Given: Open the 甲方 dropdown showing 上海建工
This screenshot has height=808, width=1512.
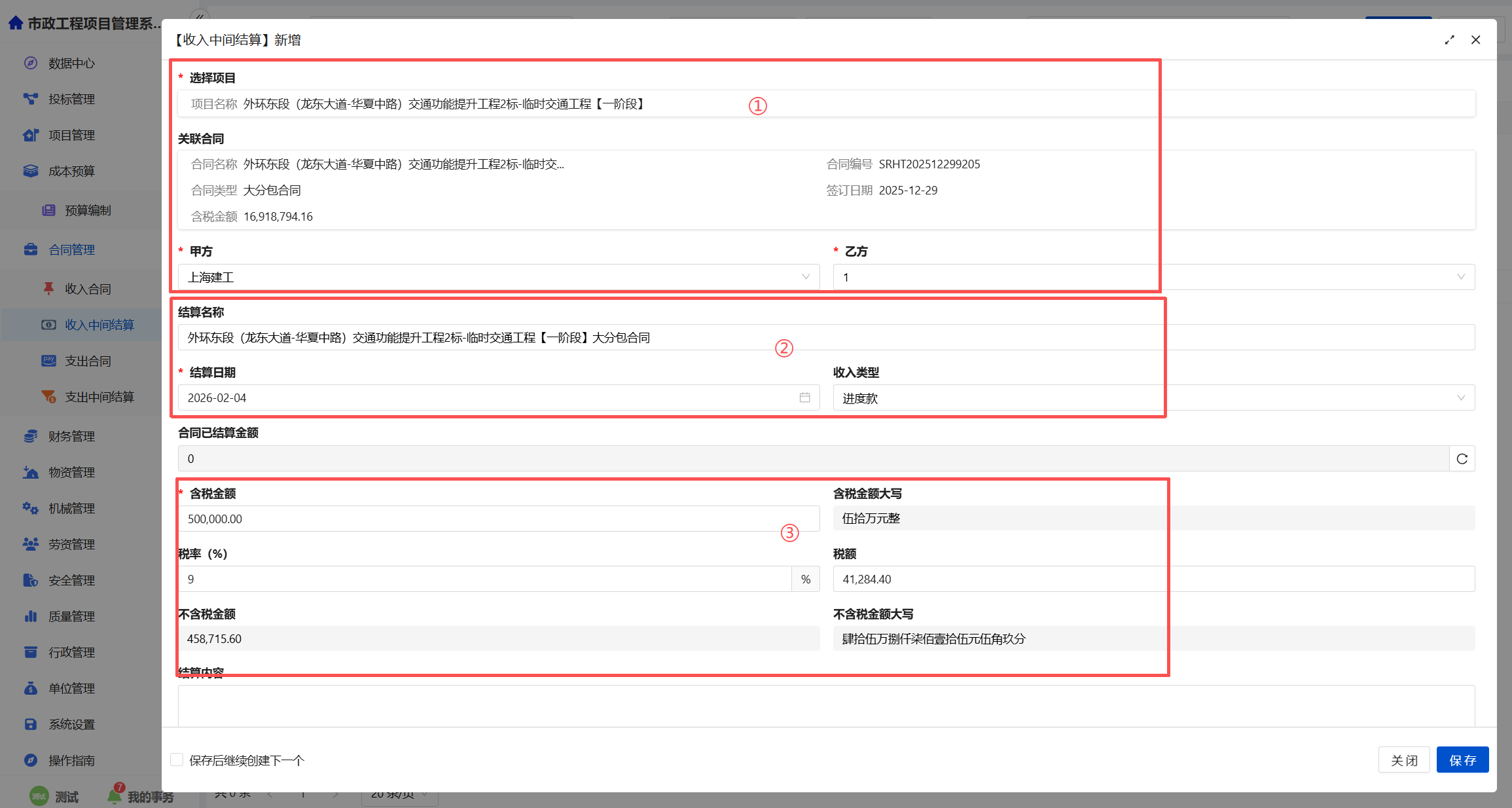Looking at the screenshot, I should coord(806,276).
